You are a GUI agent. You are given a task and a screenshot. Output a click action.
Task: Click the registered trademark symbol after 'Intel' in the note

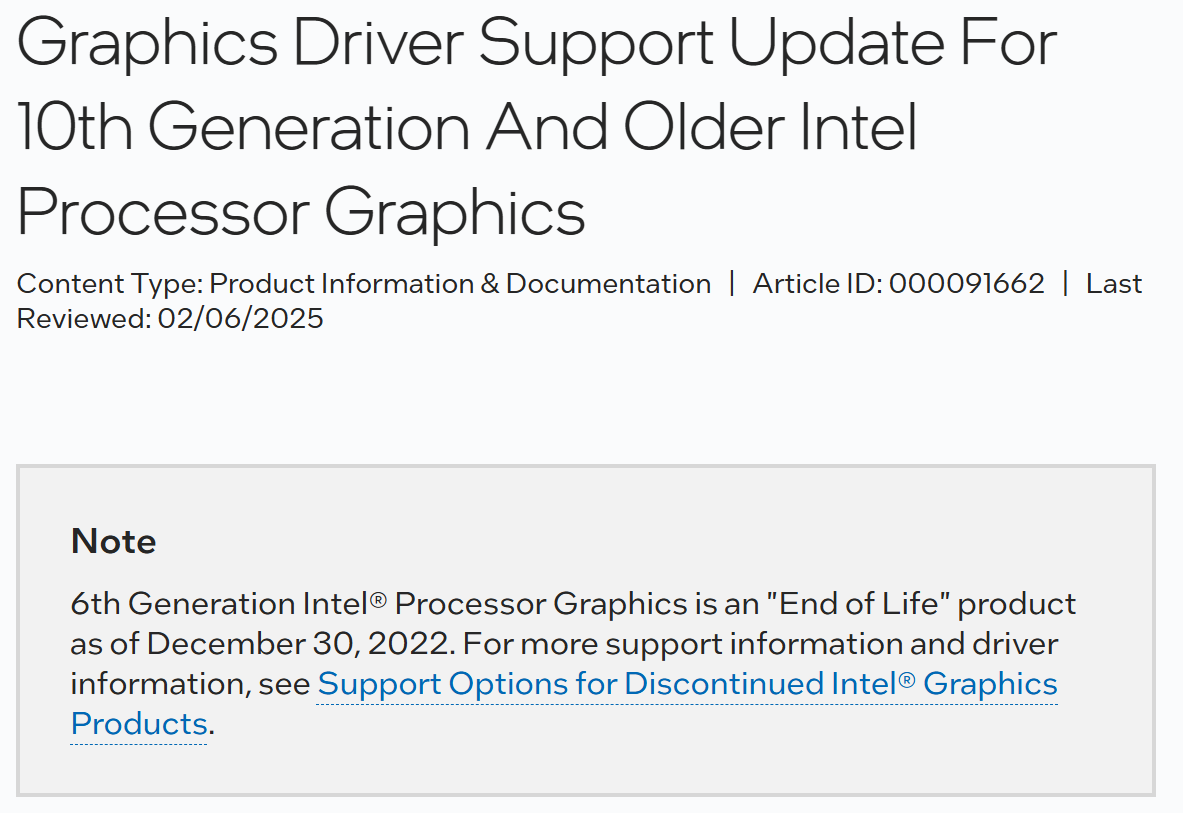378,600
